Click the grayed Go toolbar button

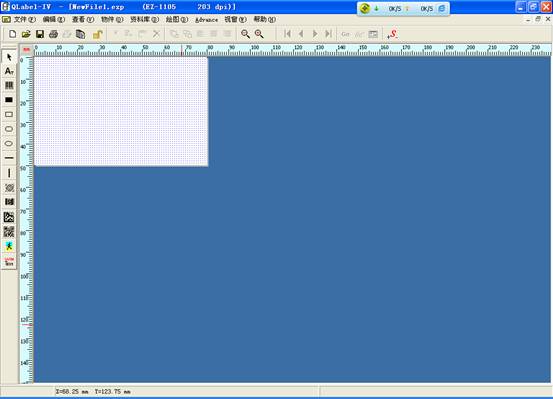[x=345, y=34]
